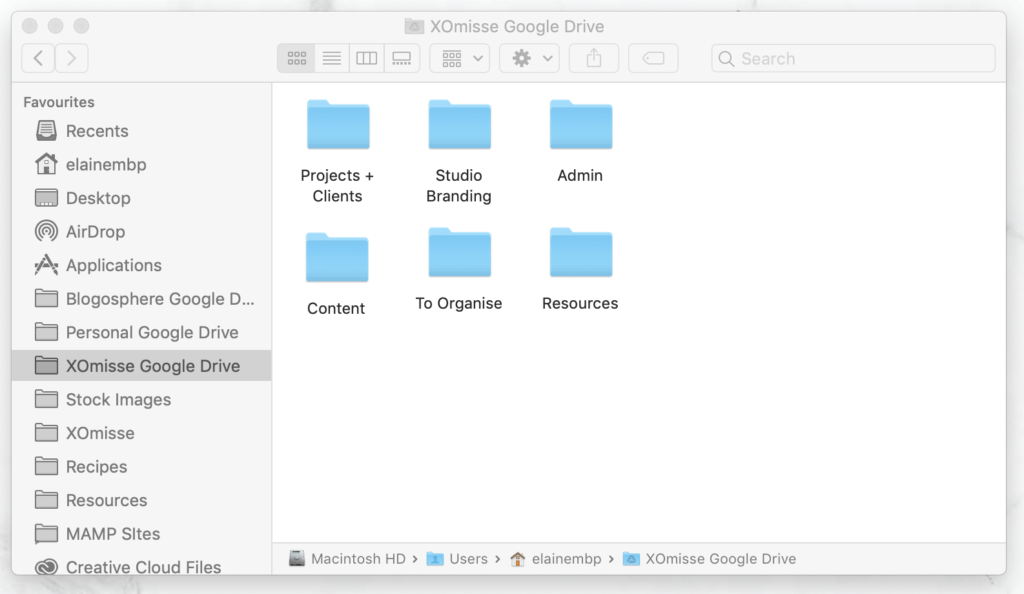Select the Content folder icon
This screenshot has height=594, width=1024.
point(337,257)
